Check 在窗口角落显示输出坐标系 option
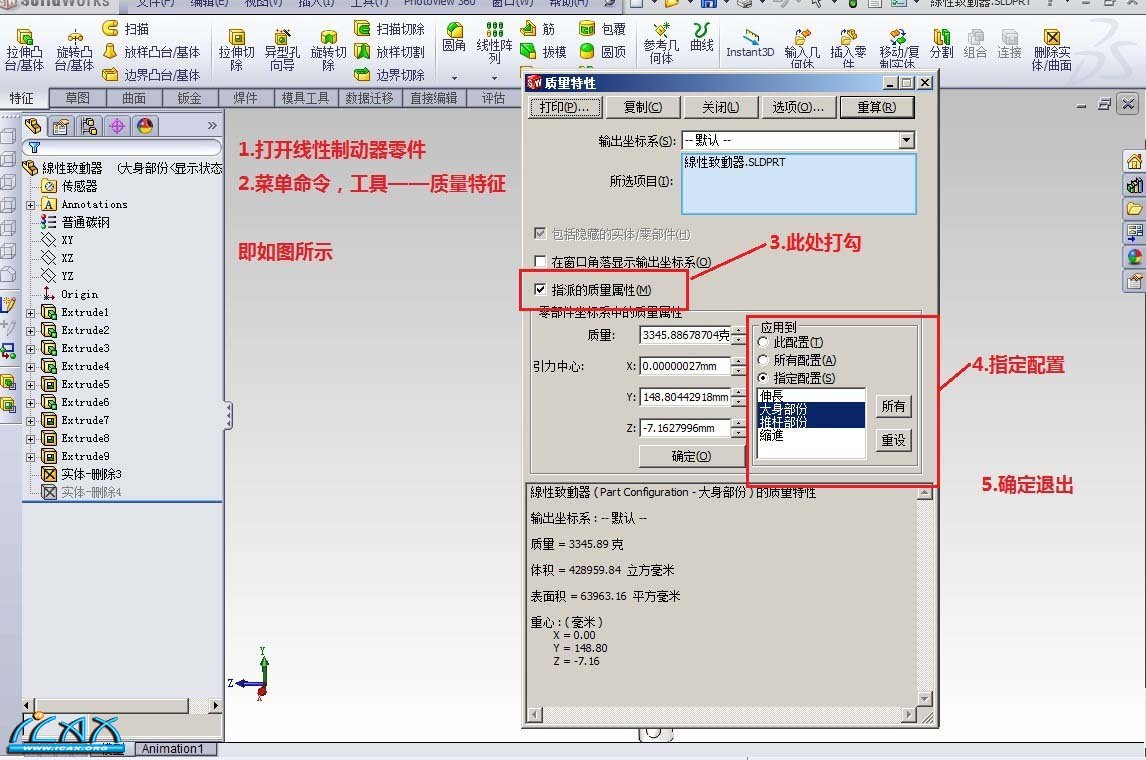This screenshot has height=760, width=1146. (540, 262)
